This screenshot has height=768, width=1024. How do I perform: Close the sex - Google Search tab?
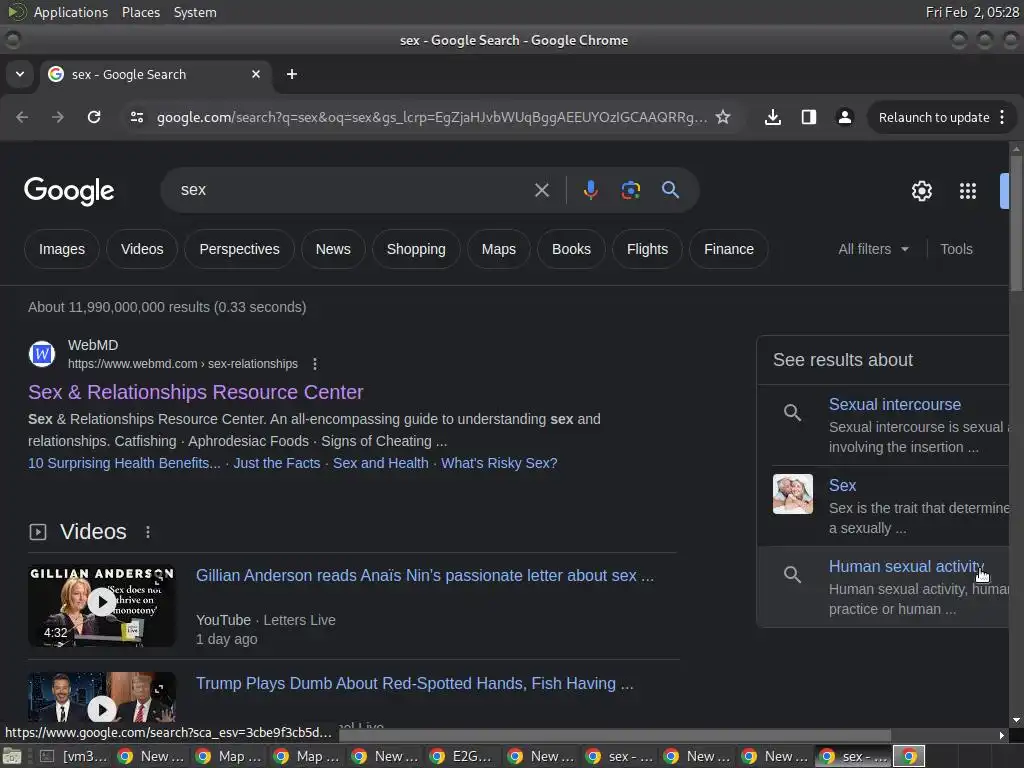click(256, 74)
